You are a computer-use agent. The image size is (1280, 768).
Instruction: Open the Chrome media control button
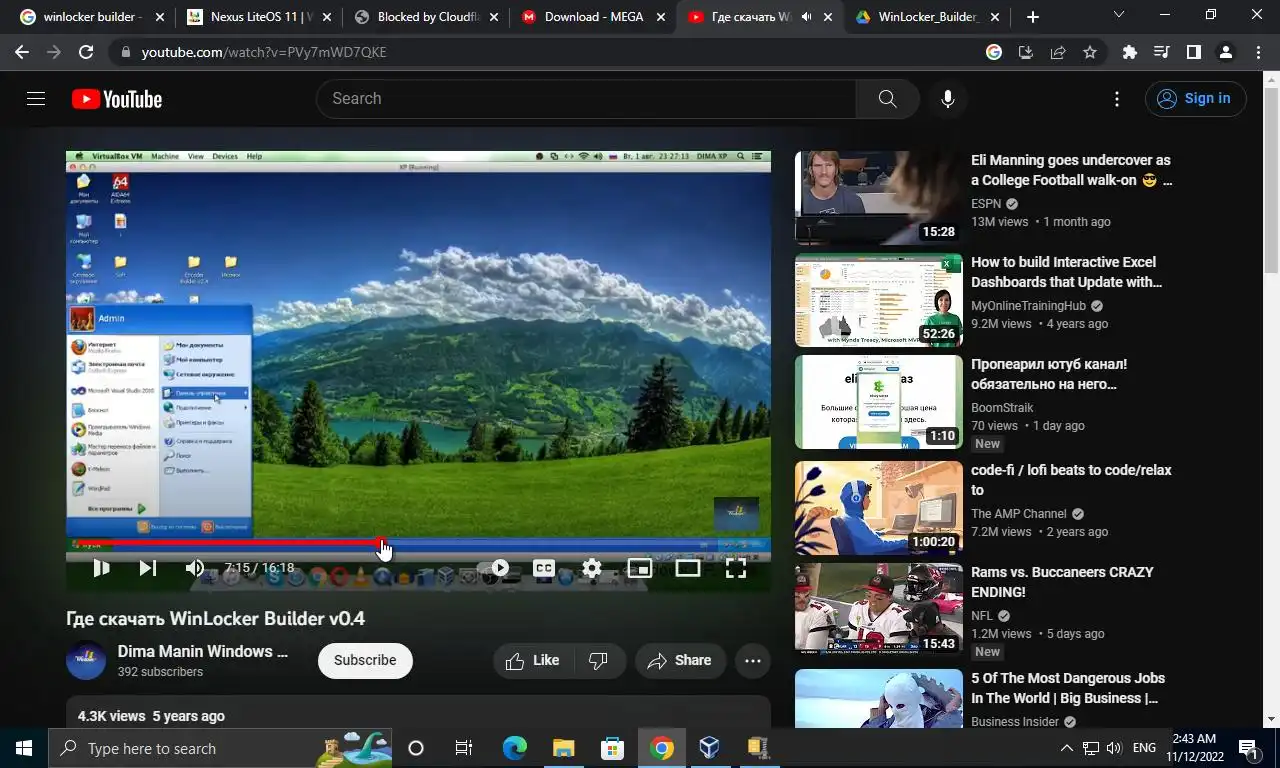[x=1162, y=52]
